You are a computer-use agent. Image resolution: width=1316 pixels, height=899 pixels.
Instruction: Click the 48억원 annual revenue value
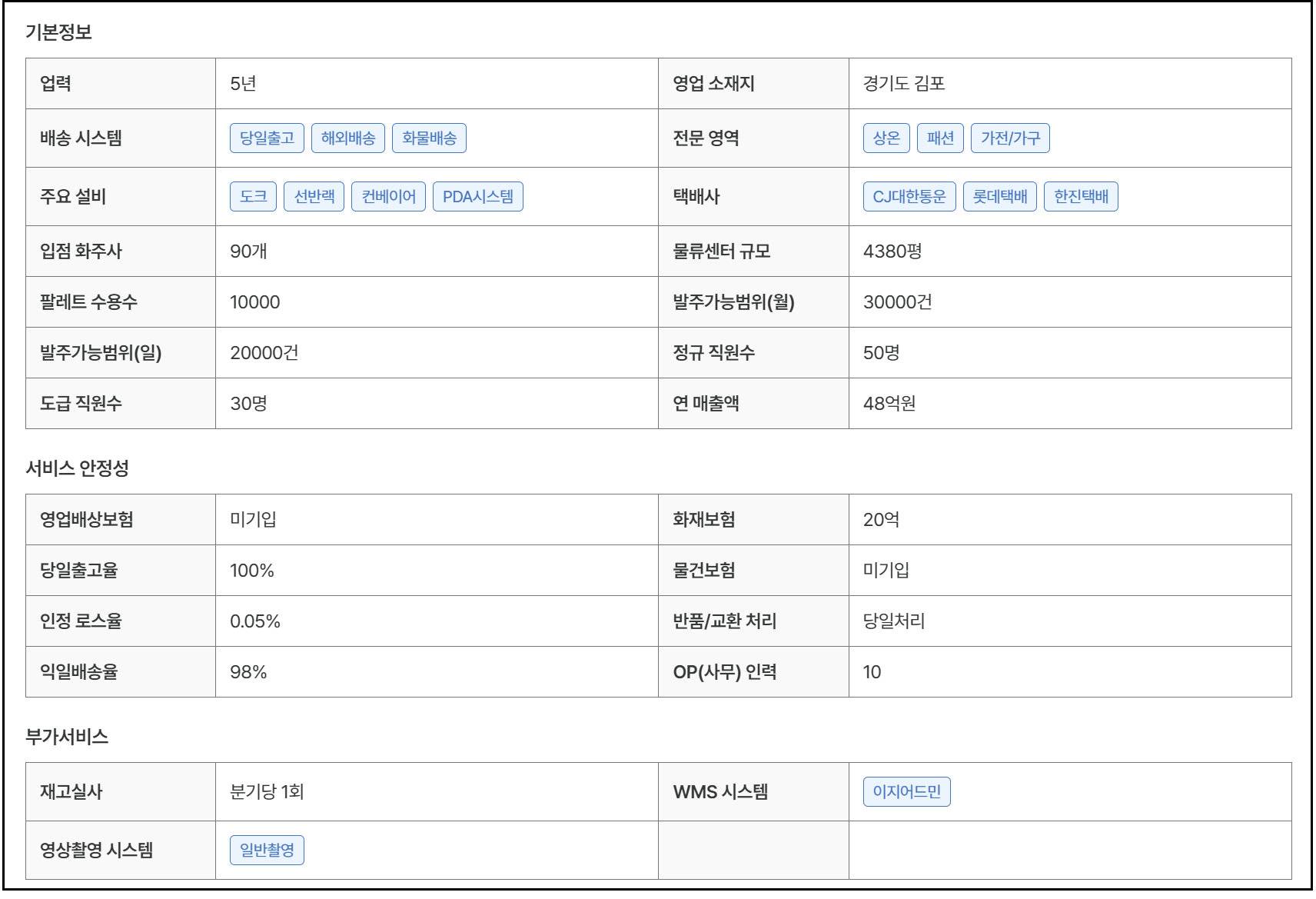pyautogui.click(x=889, y=404)
